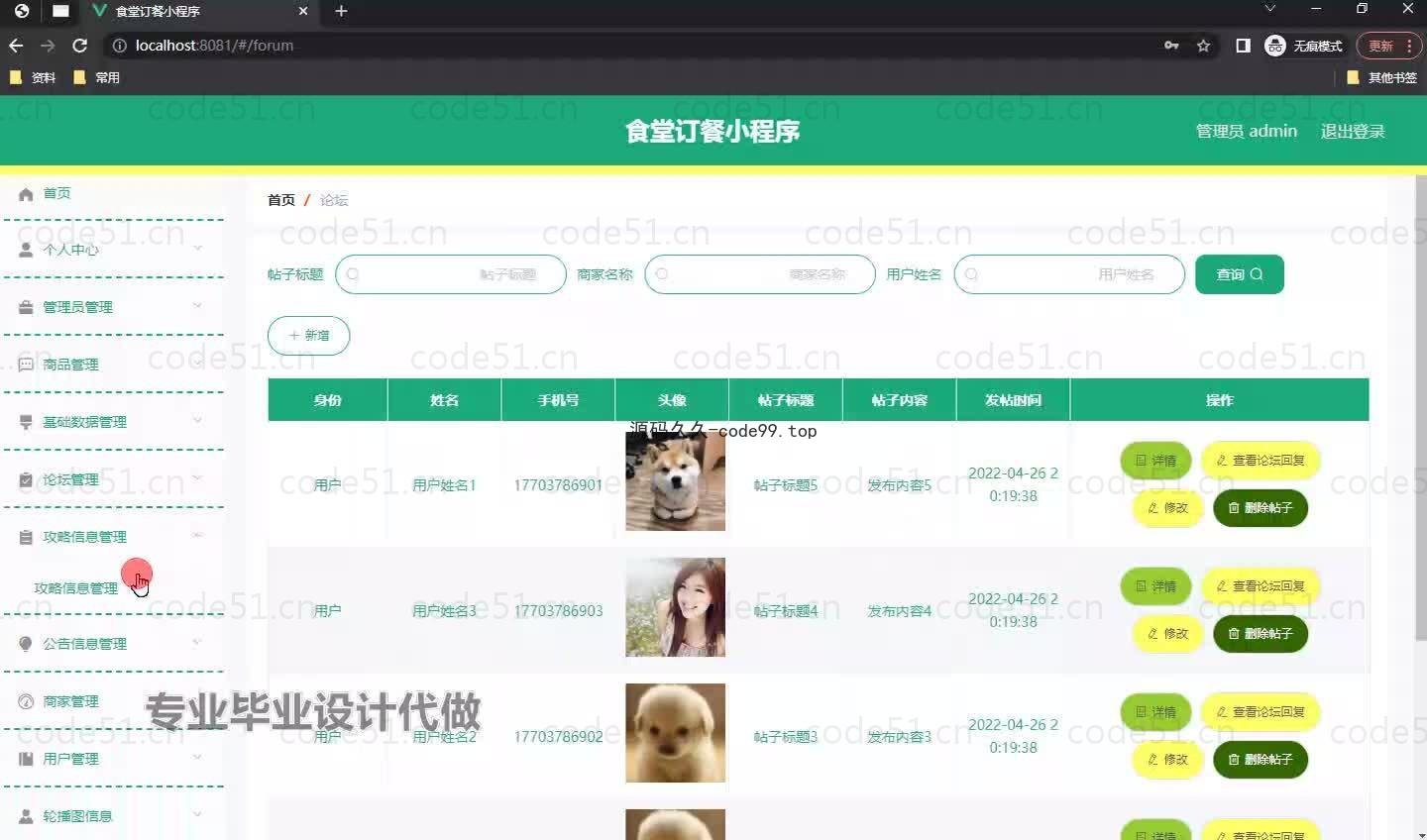Viewport: 1427px width, 840px height.
Task: Click the browser 更新 update button
Action: pyautogui.click(x=1380, y=46)
